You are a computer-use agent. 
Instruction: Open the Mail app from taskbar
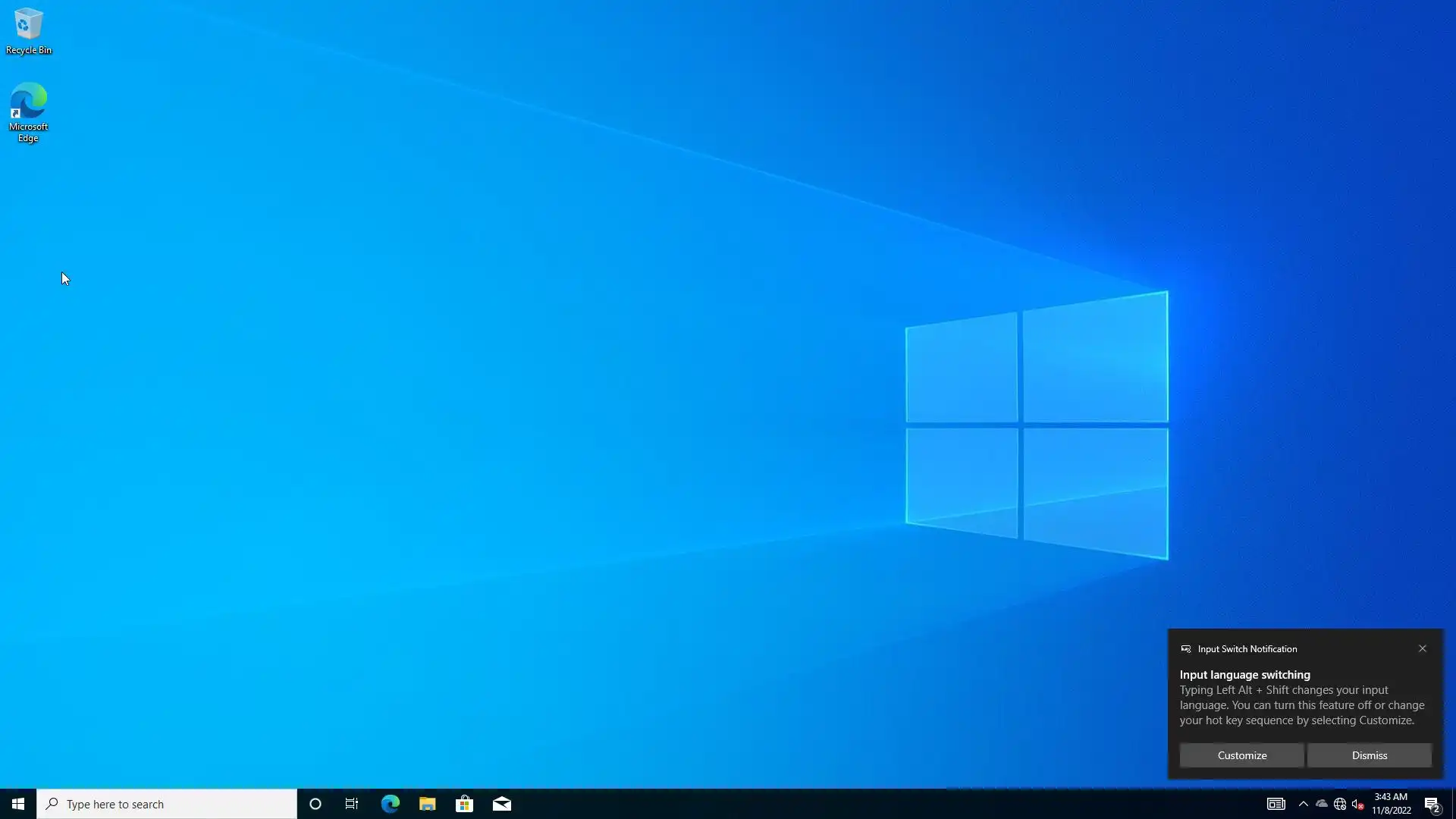[x=502, y=804]
